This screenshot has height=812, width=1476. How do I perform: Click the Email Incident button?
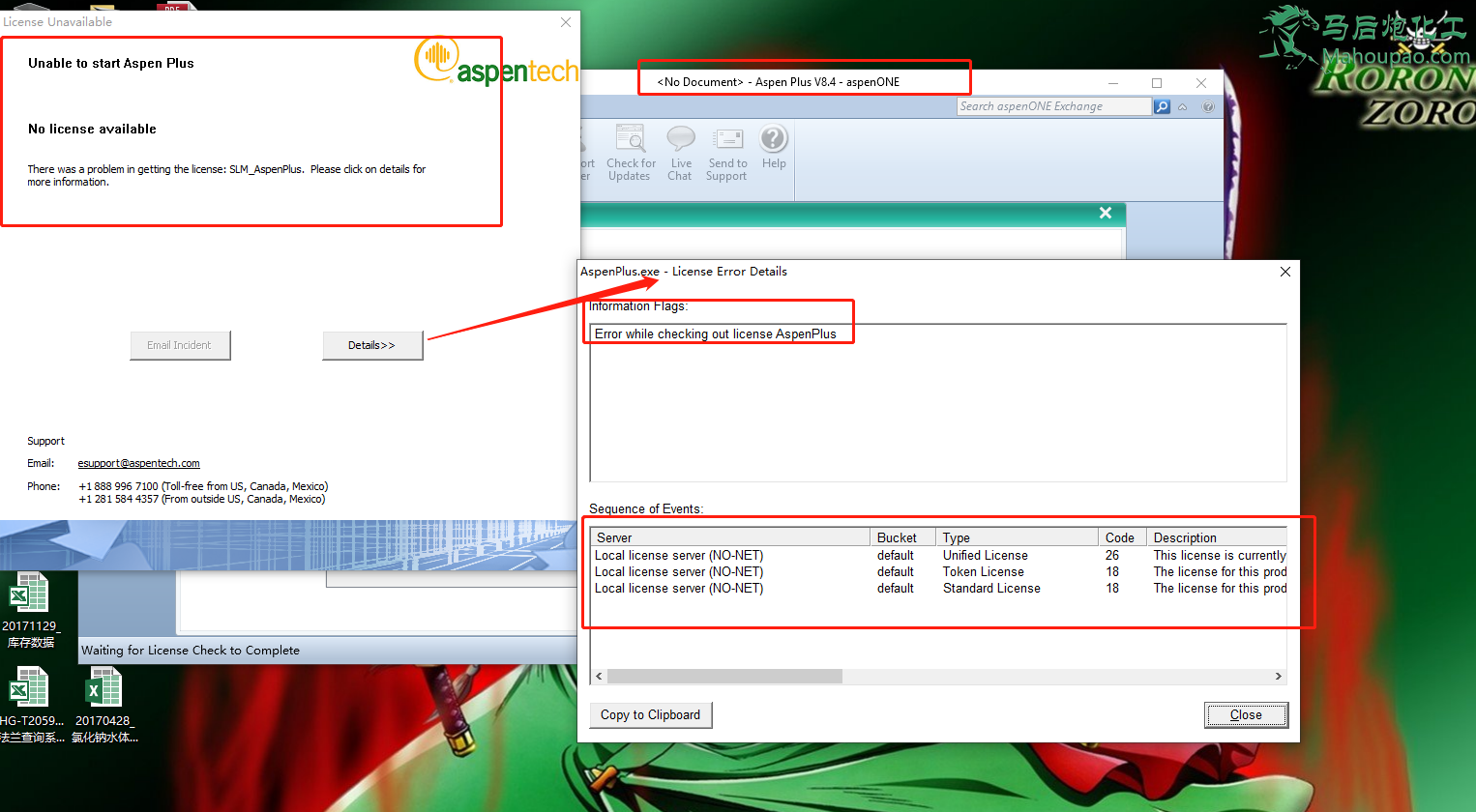180,345
